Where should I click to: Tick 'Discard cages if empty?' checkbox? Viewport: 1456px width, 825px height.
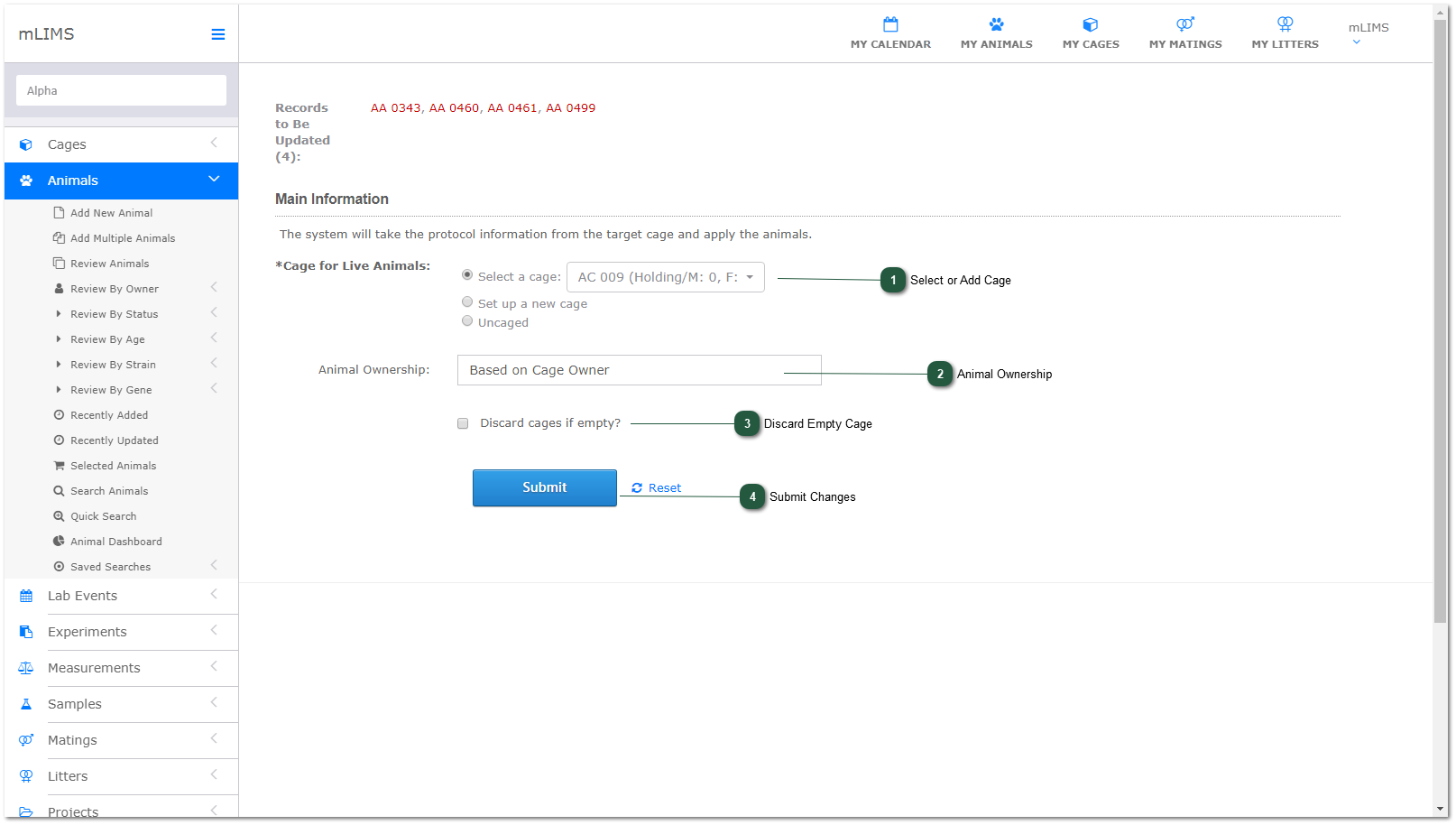(x=463, y=423)
